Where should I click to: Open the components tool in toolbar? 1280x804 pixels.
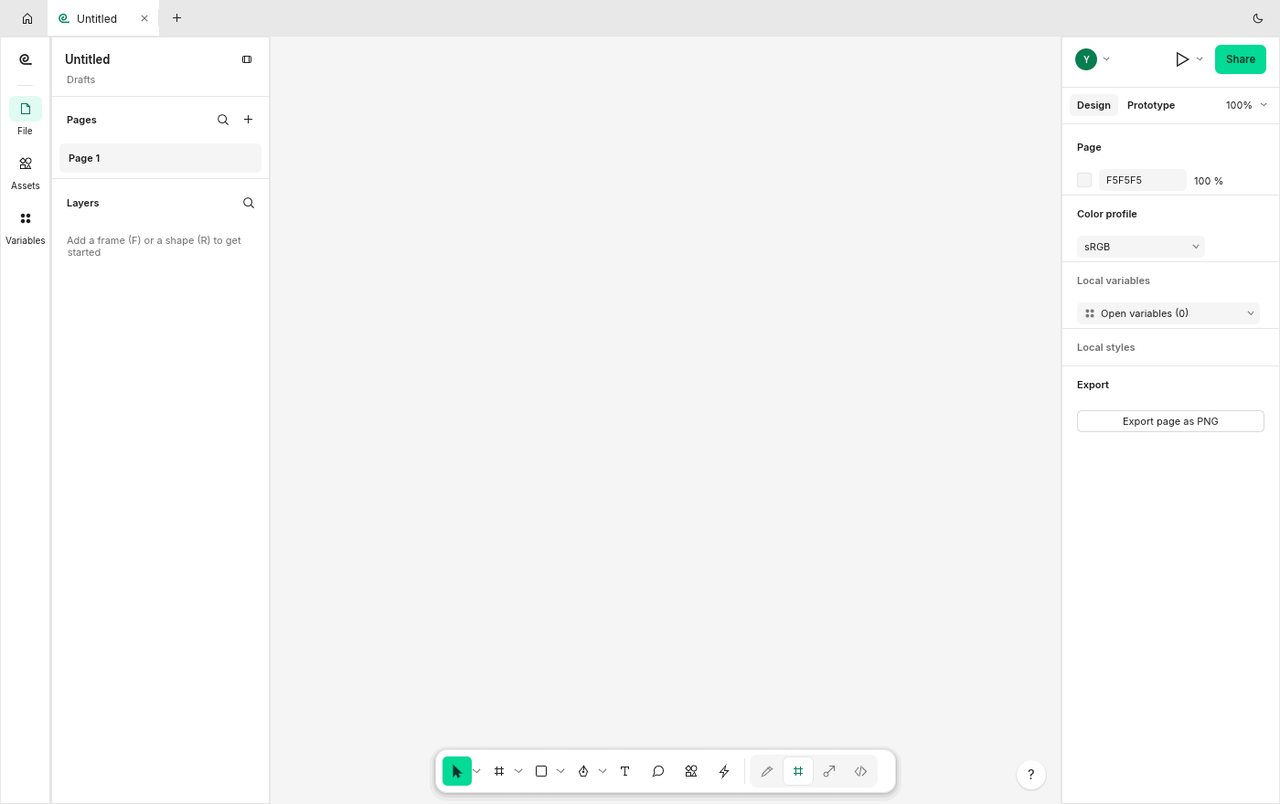[691, 771]
